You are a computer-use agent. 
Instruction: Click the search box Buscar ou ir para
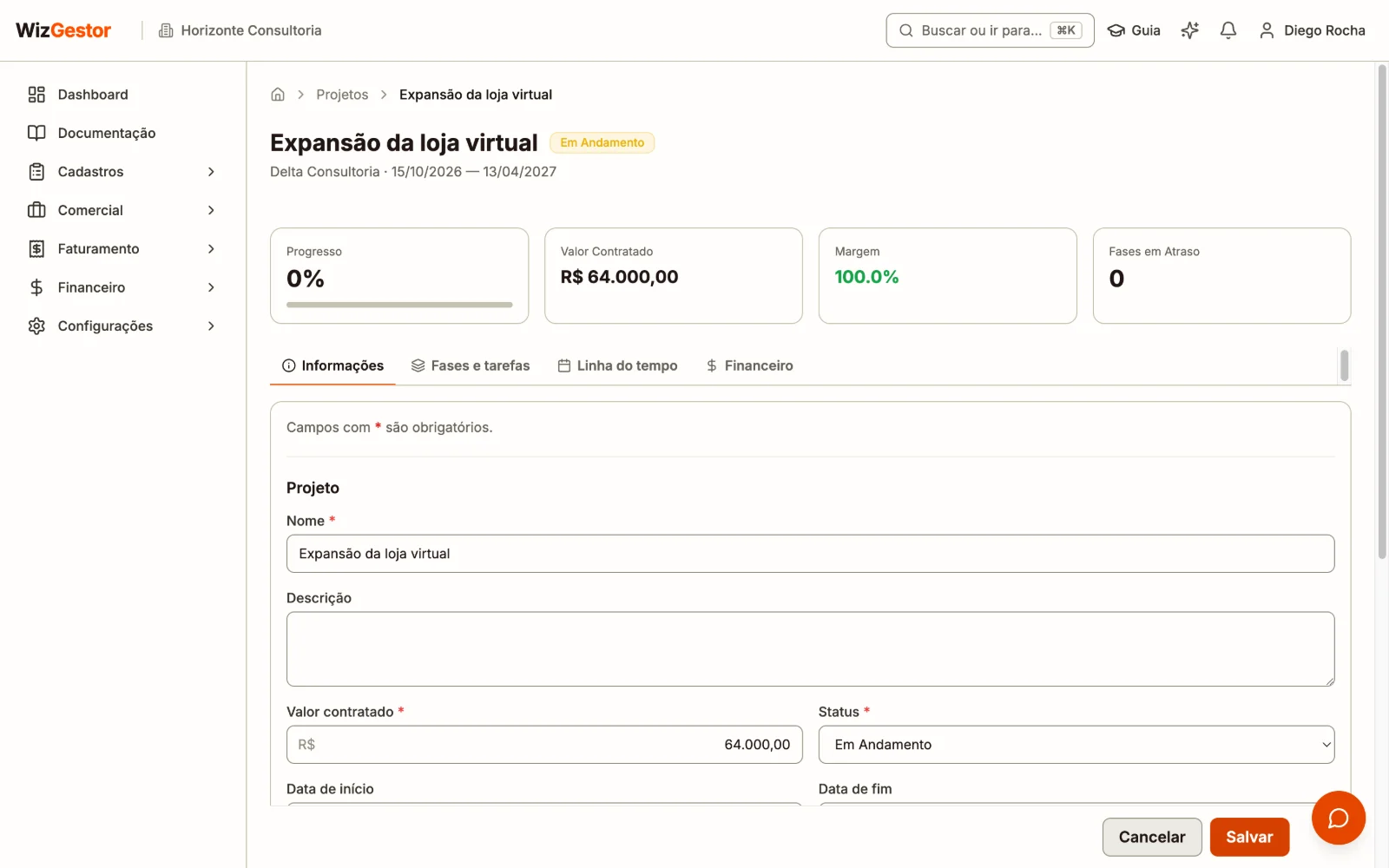pyautogui.click(x=990, y=30)
